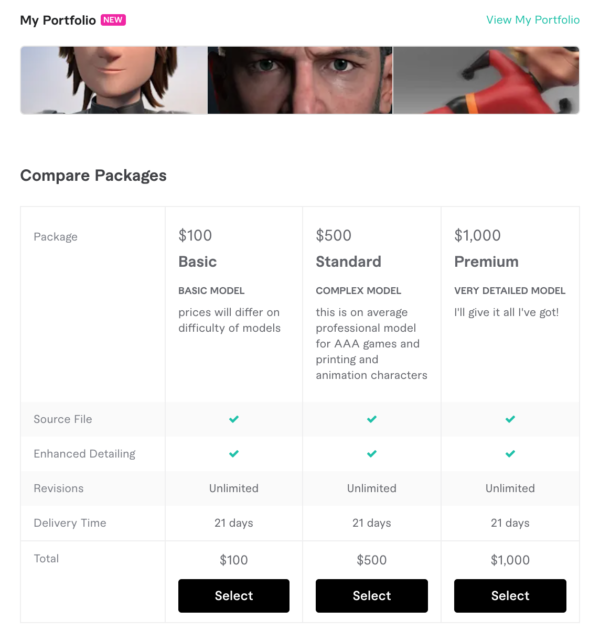The image size is (600, 631).
Task: Click Enhanced Detailing checkmark under Standard
Action: pyautogui.click(x=372, y=454)
